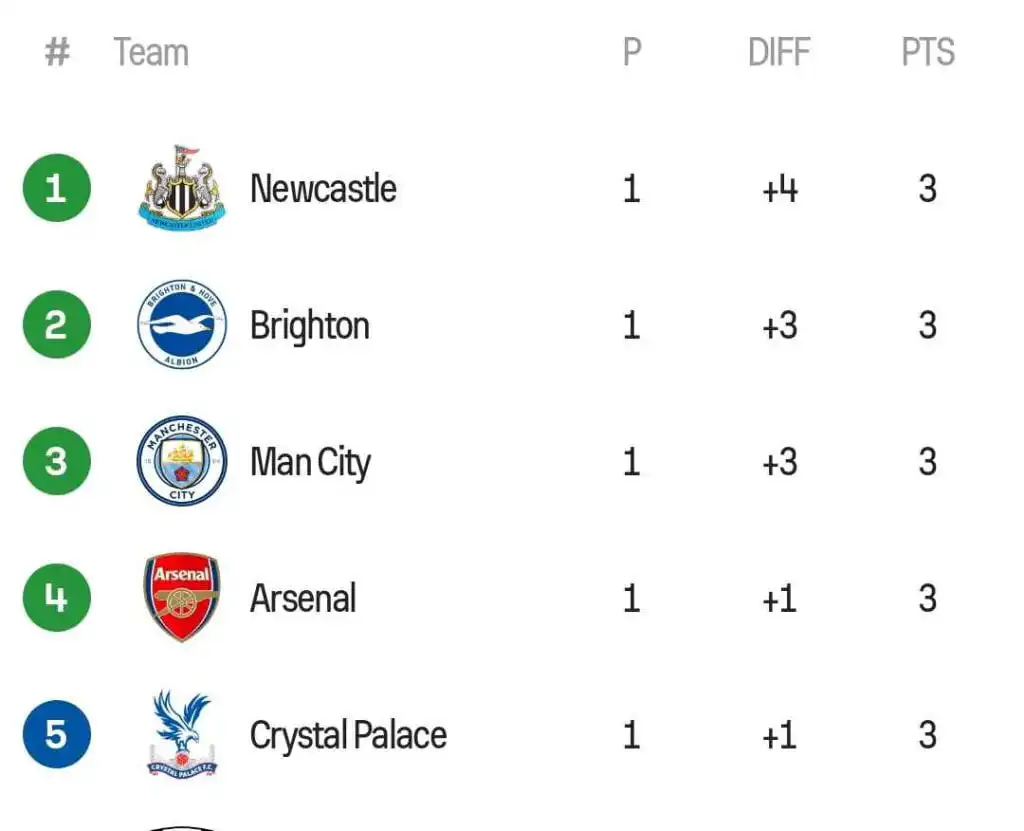Select the green position 3 badge
The width and height of the screenshot is (1024, 831).
pos(56,461)
